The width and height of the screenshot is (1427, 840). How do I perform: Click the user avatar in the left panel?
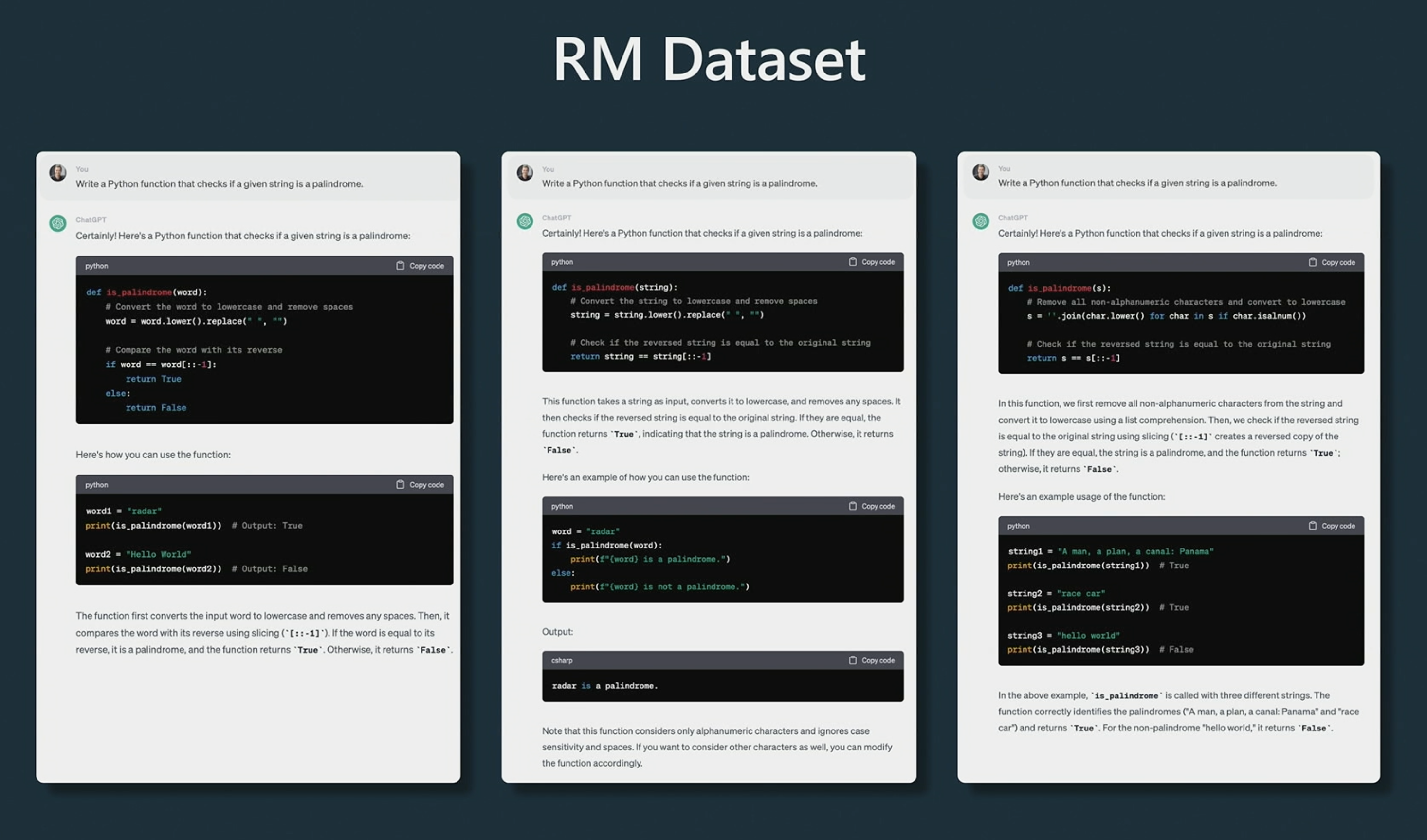[x=58, y=173]
